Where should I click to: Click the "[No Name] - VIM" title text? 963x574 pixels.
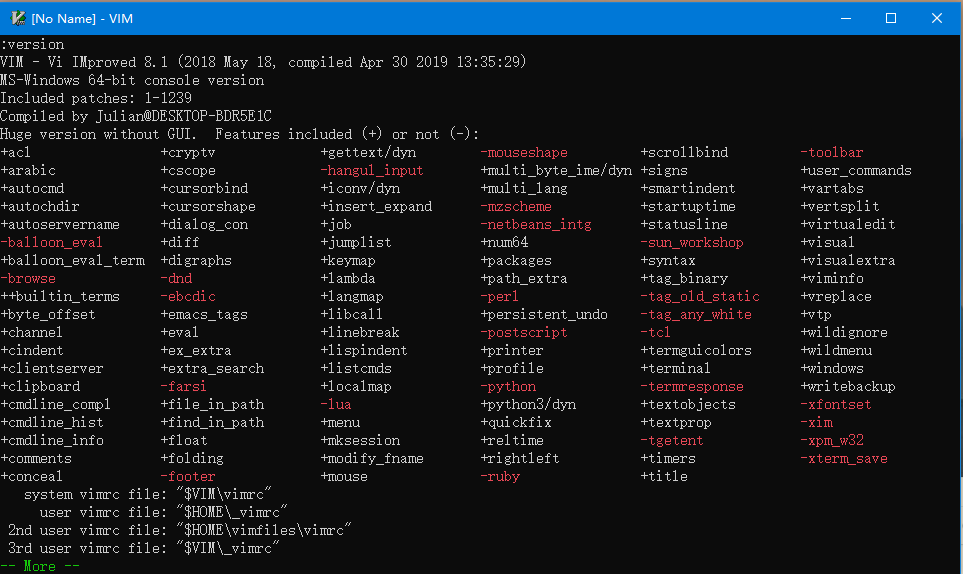click(82, 18)
